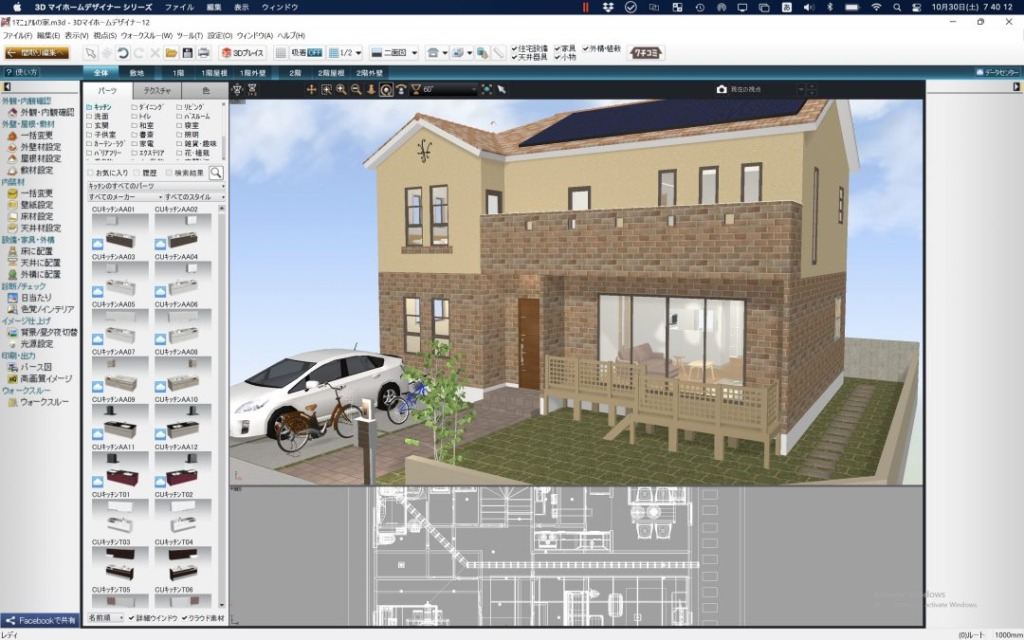The image size is (1024, 640).
Task: Click the parts list scrollbar down arrow
Action: 221,604
